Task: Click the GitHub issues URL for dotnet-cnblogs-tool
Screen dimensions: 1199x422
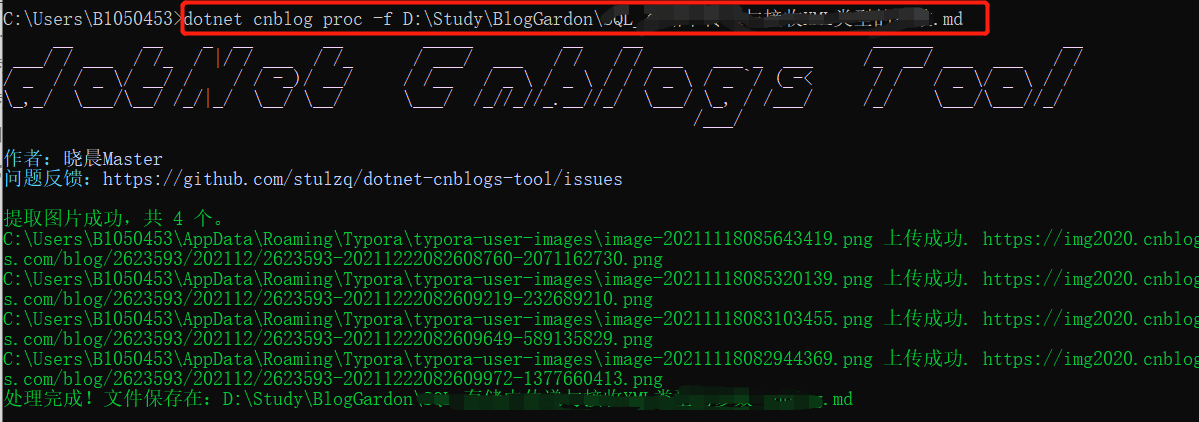Action: click(362, 180)
